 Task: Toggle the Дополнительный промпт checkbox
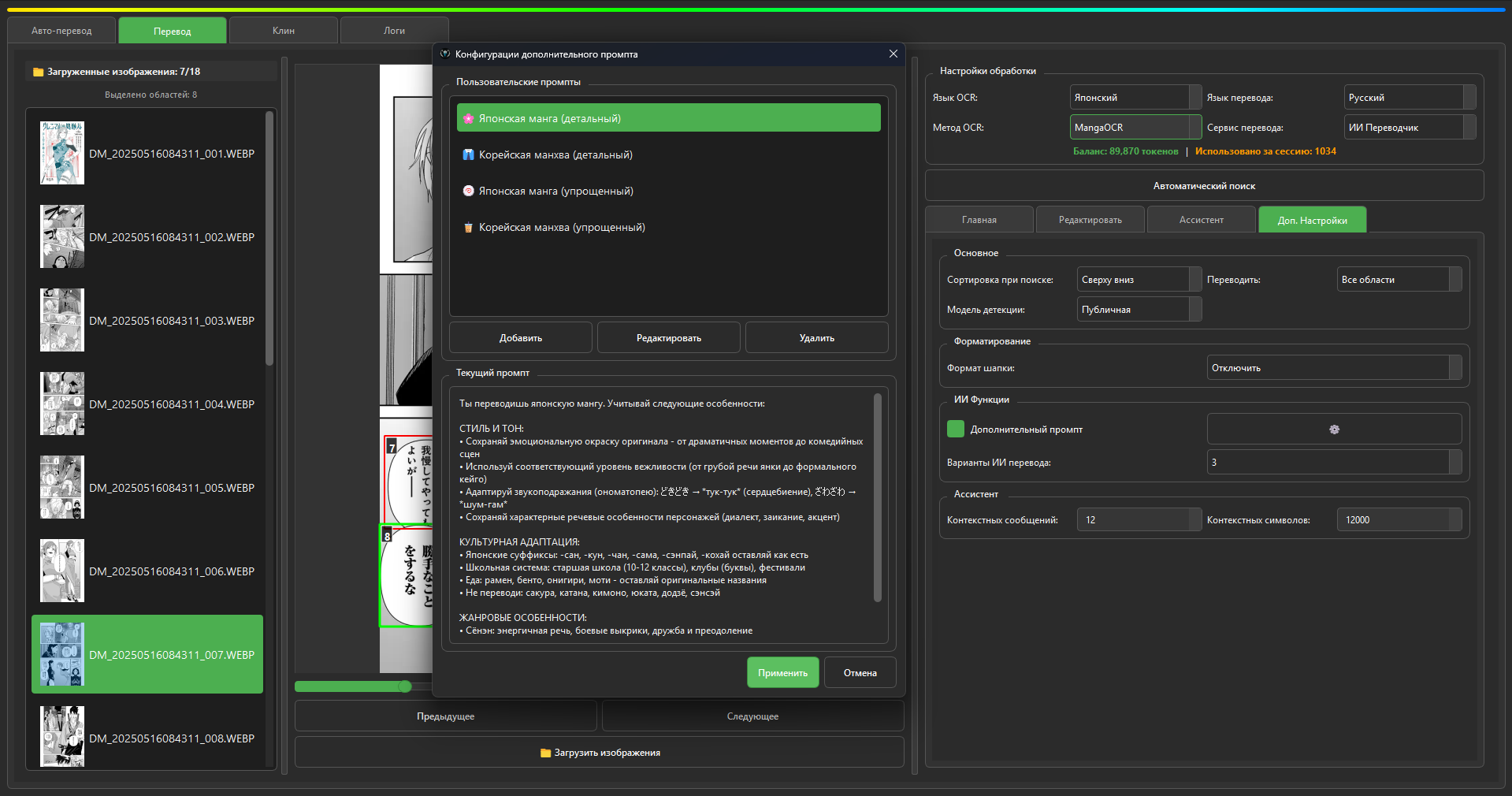pyautogui.click(x=956, y=429)
